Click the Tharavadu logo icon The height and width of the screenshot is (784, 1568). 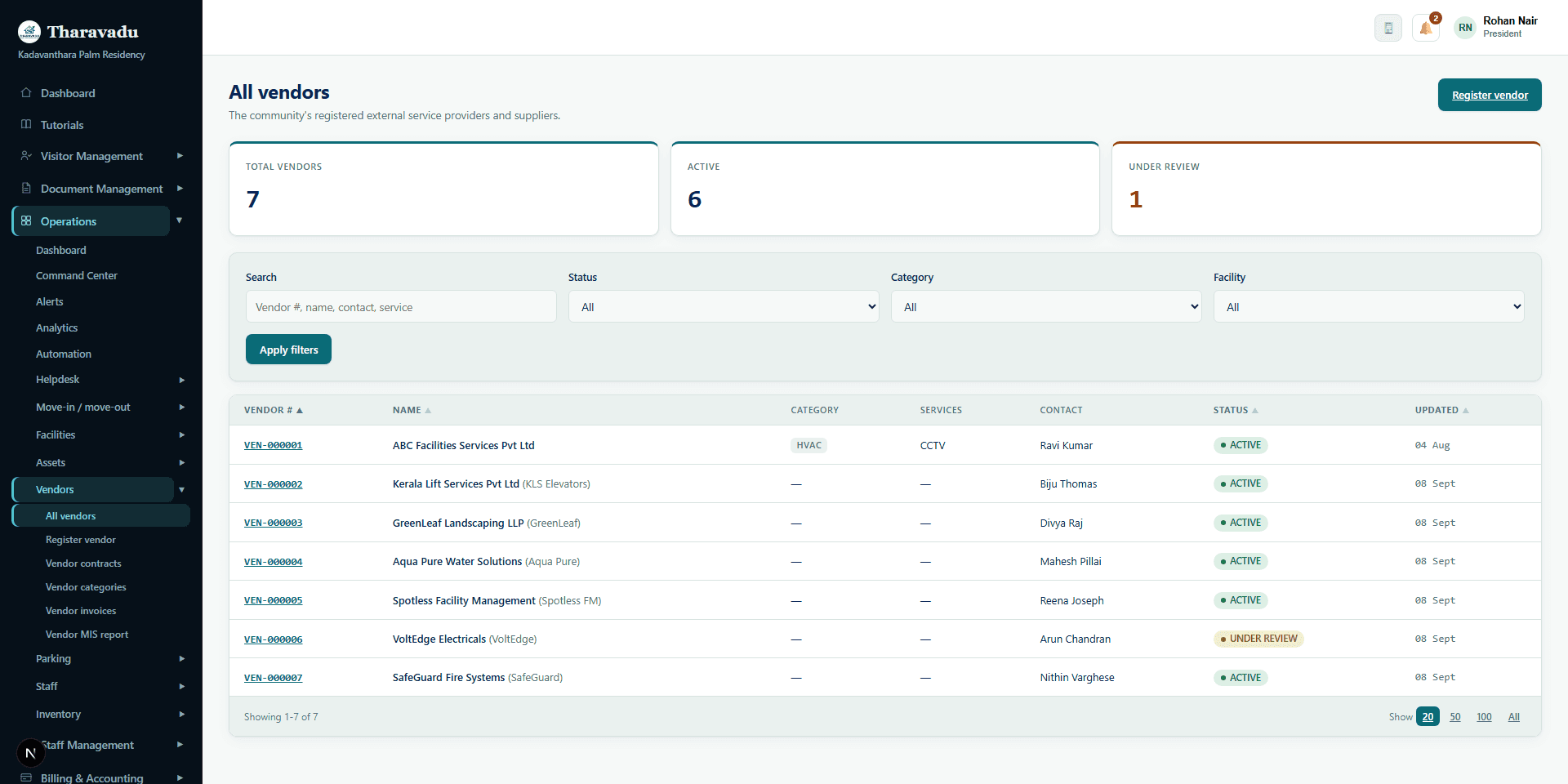pyautogui.click(x=29, y=32)
